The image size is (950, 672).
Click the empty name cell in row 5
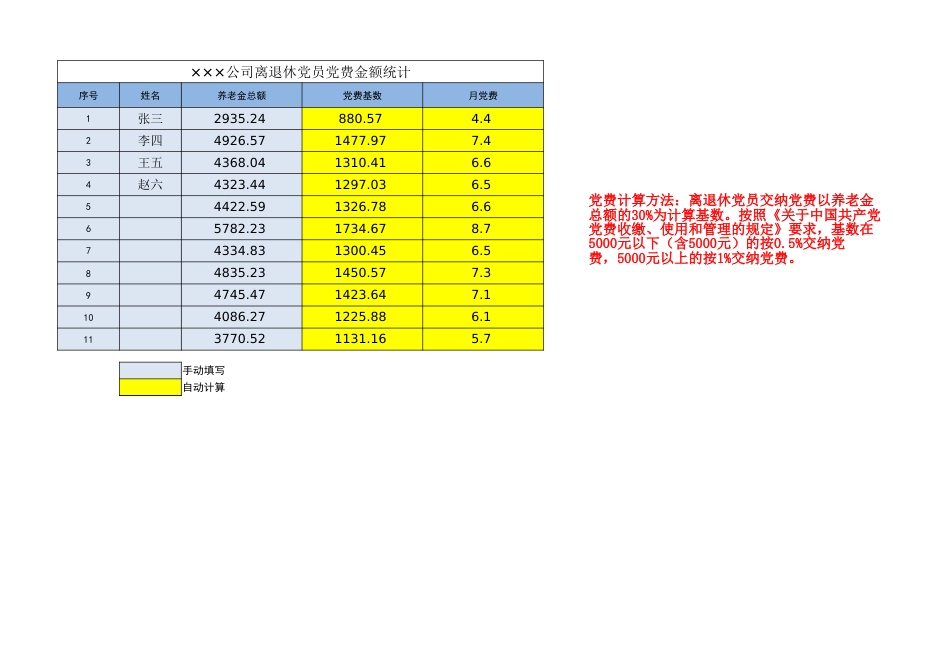coord(148,206)
